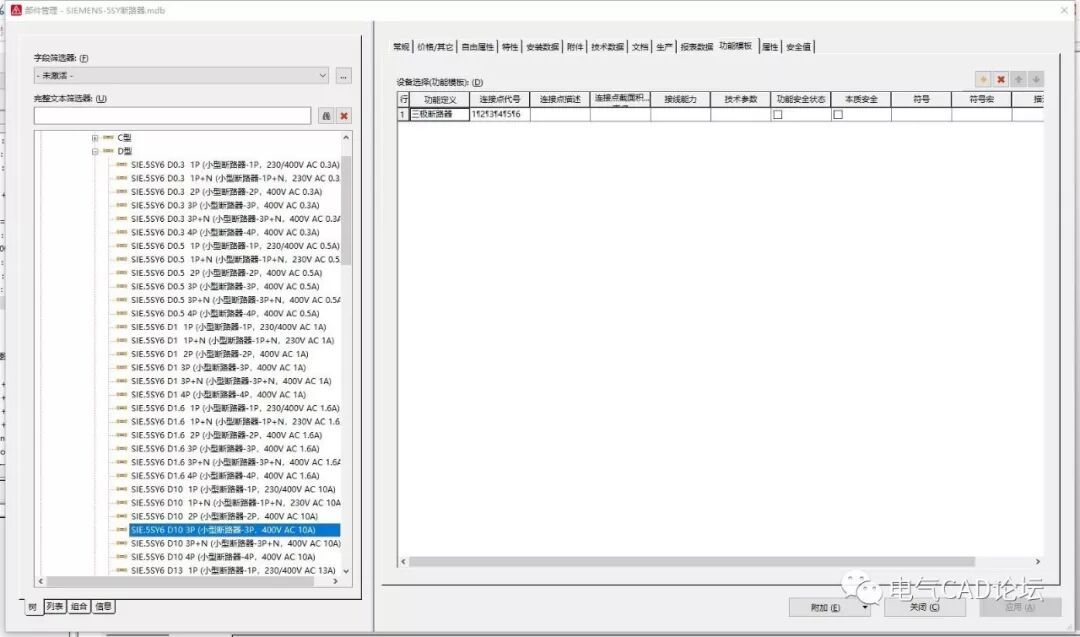Click the 功能定义 column header
Screen dimensions: 1080x637
click(439, 100)
